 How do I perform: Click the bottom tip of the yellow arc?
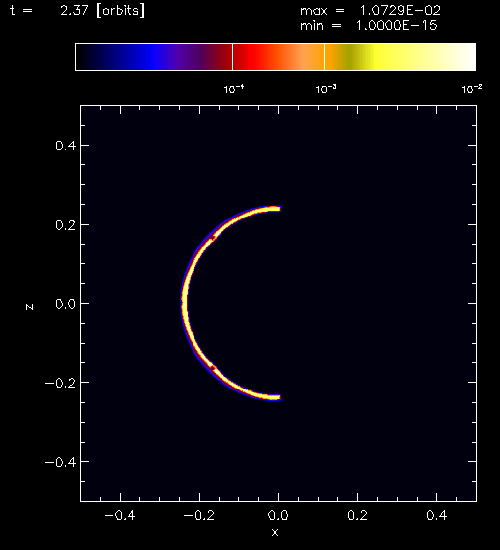(x=276, y=397)
